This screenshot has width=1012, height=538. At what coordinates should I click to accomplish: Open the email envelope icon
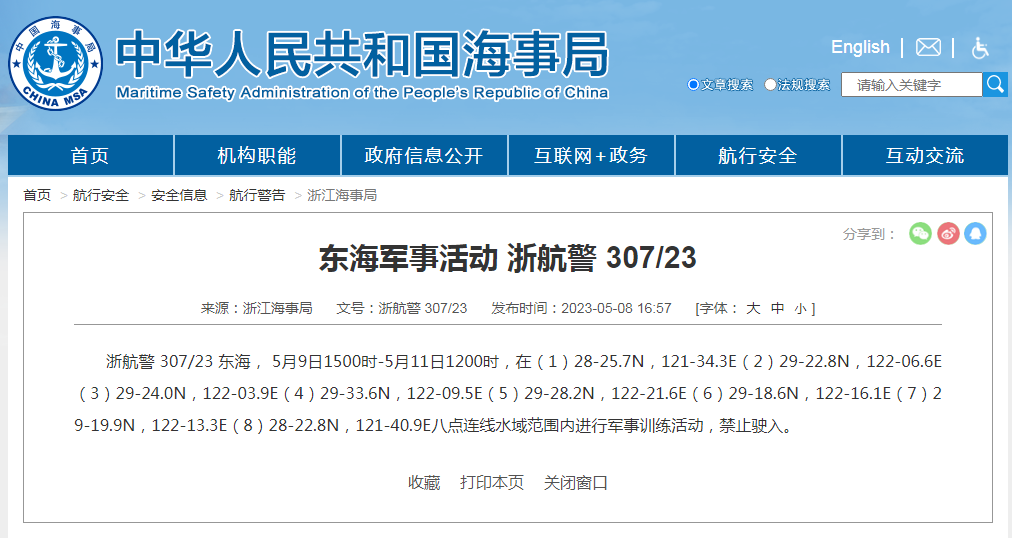tap(928, 47)
